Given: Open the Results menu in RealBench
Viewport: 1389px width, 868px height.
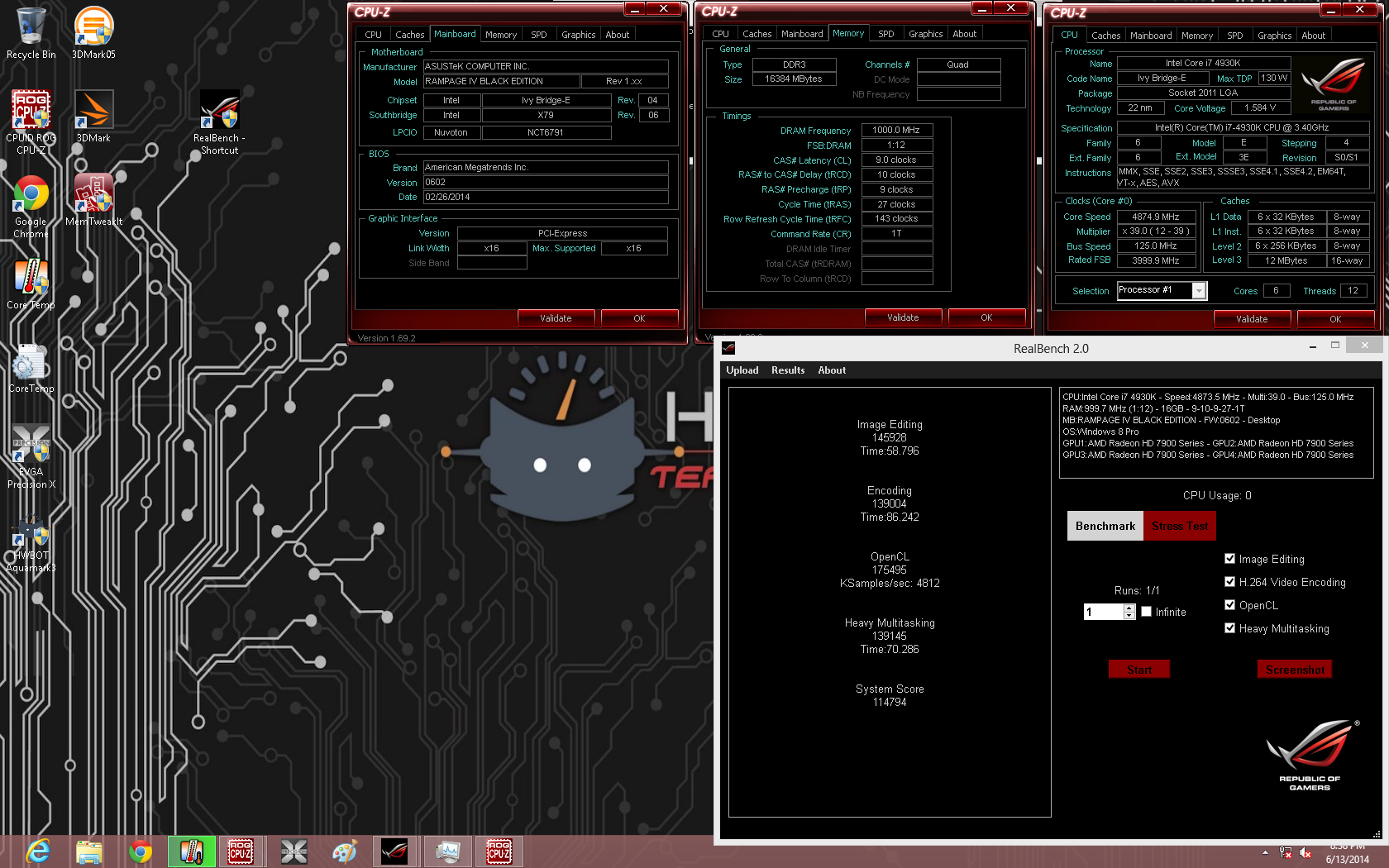Looking at the screenshot, I should (788, 370).
